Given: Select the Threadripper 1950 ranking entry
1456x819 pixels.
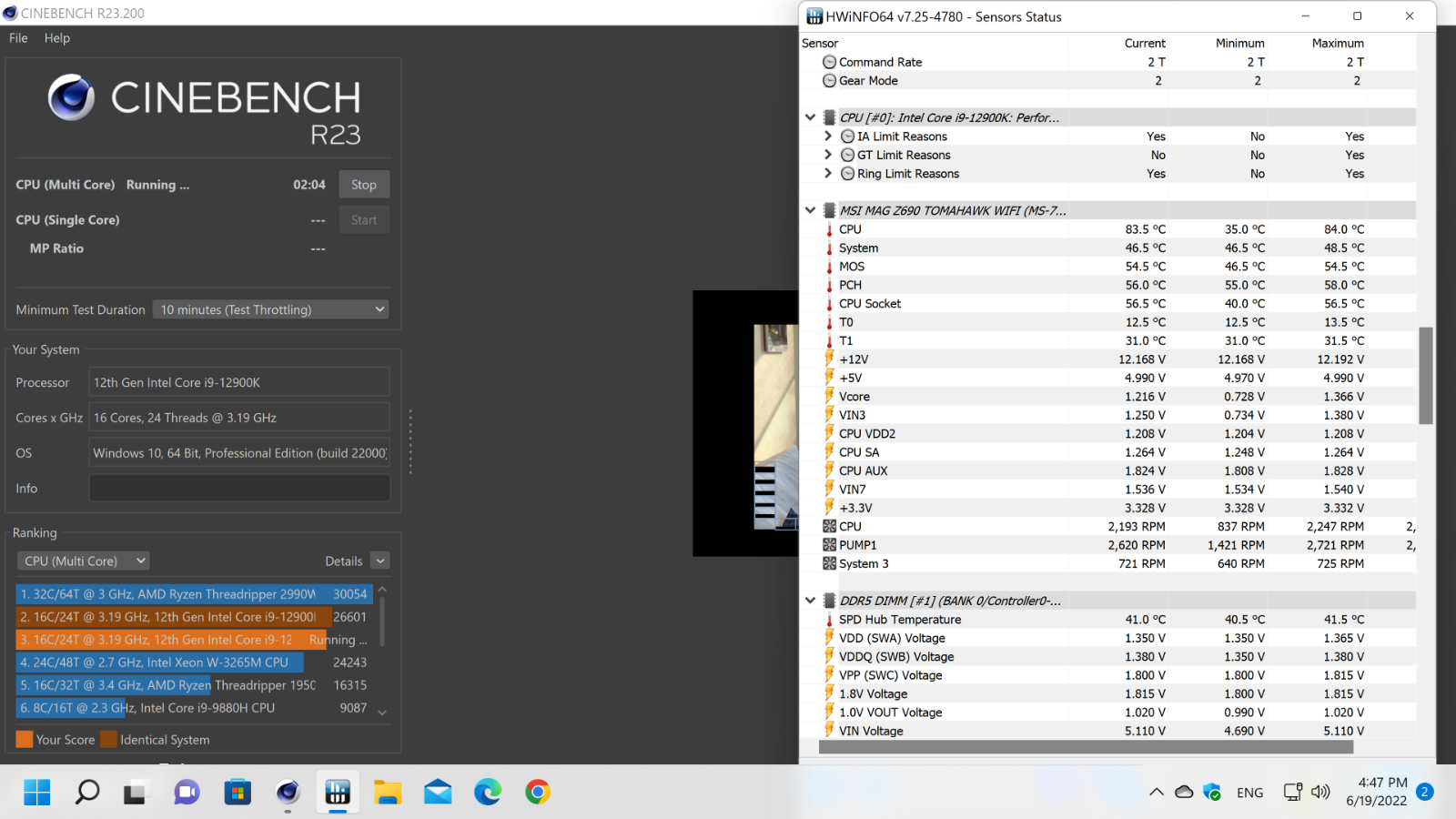Looking at the screenshot, I should (194, 685).
